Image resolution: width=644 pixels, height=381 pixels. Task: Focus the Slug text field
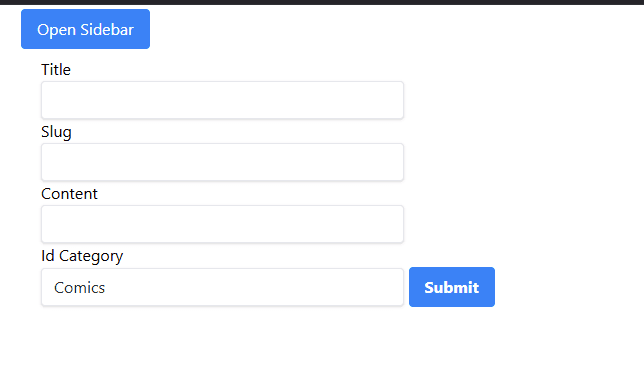pos(222,162)
